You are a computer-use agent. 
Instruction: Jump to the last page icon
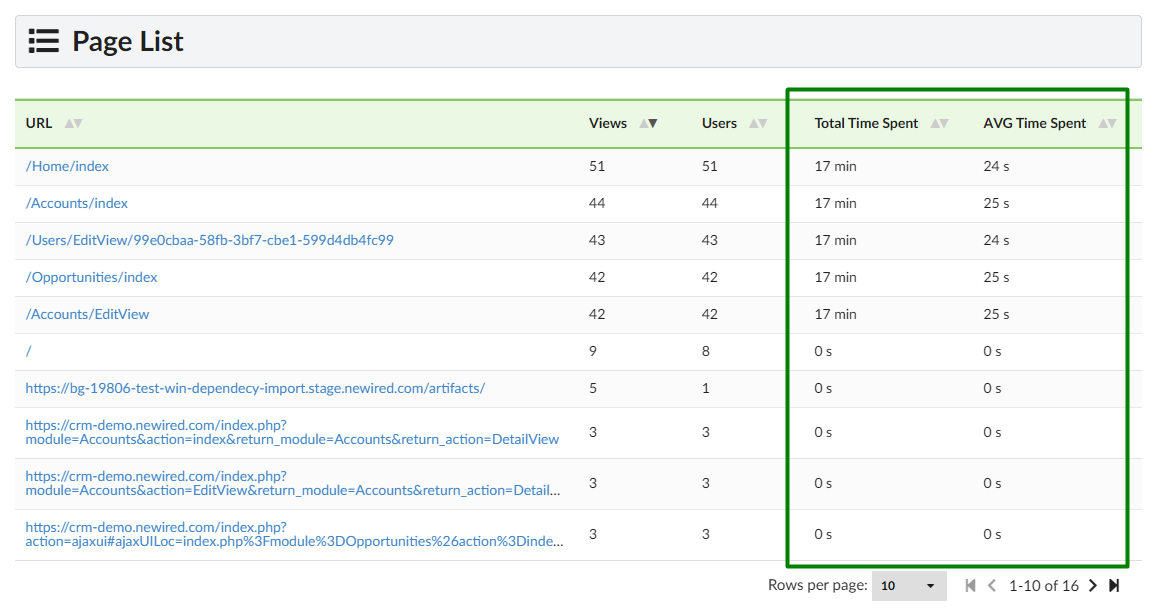[x=1114, y=586]
